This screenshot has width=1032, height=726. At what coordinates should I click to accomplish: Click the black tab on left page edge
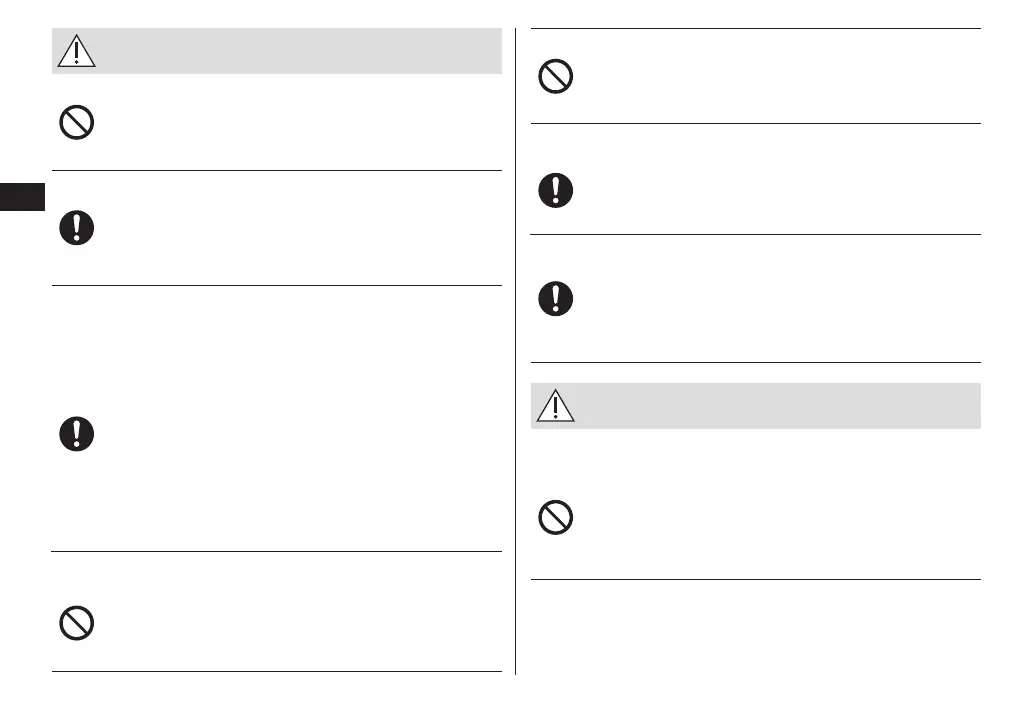pos(22,196)
